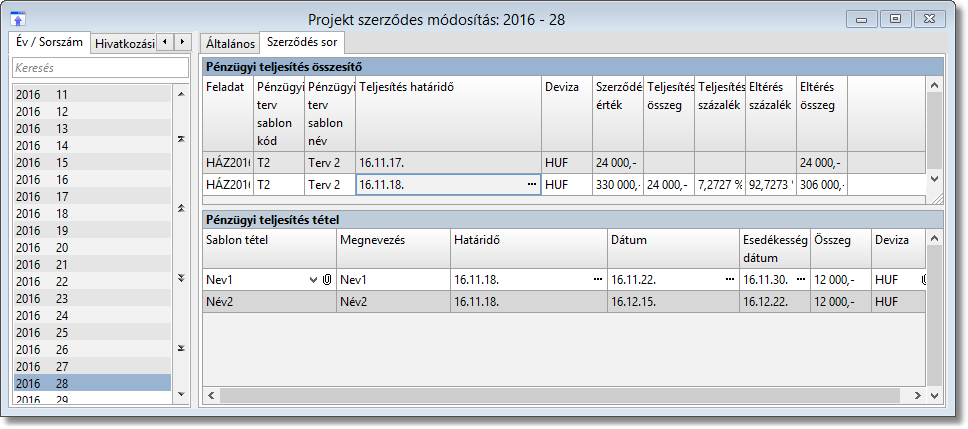Open date picker for Dátum 16.11.22.

pyautogui.click(x=730, y=280)
